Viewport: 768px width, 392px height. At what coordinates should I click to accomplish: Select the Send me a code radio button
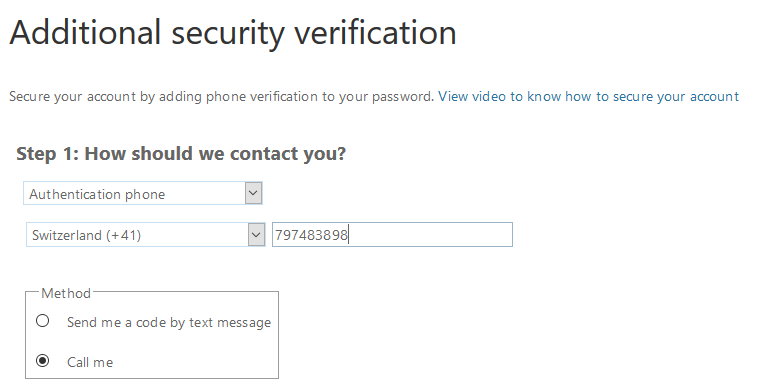click(43, 321)
